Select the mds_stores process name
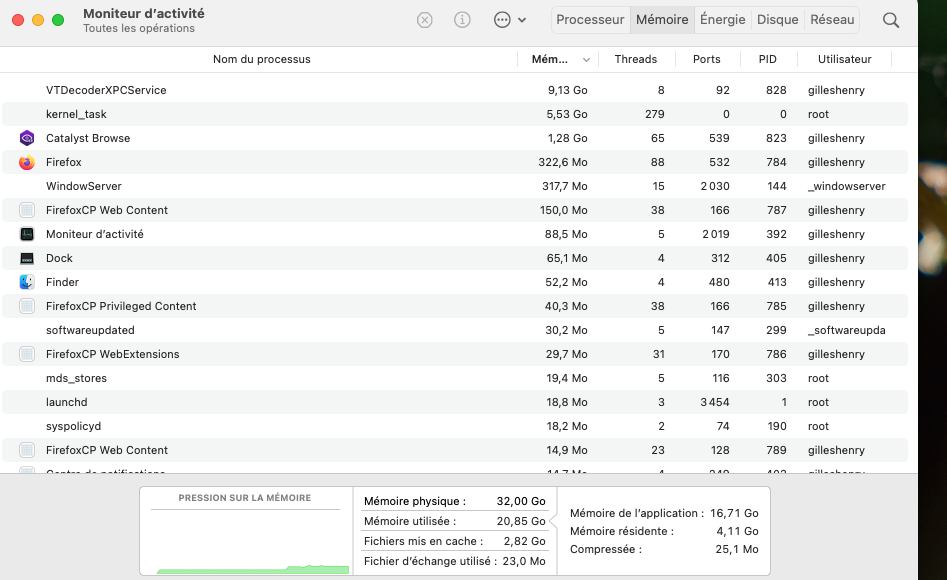This screenshot has width=947, height=580. [x=76, y=378]
